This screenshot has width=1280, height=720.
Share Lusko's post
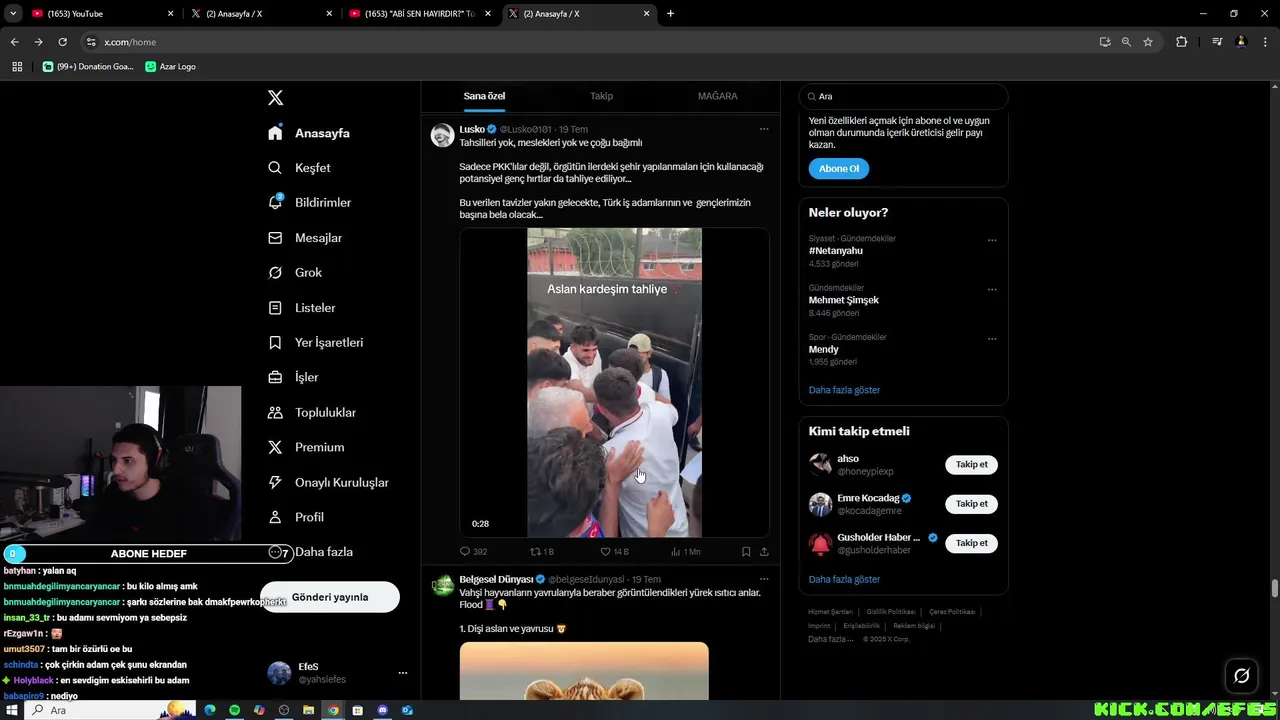[764, 552]
